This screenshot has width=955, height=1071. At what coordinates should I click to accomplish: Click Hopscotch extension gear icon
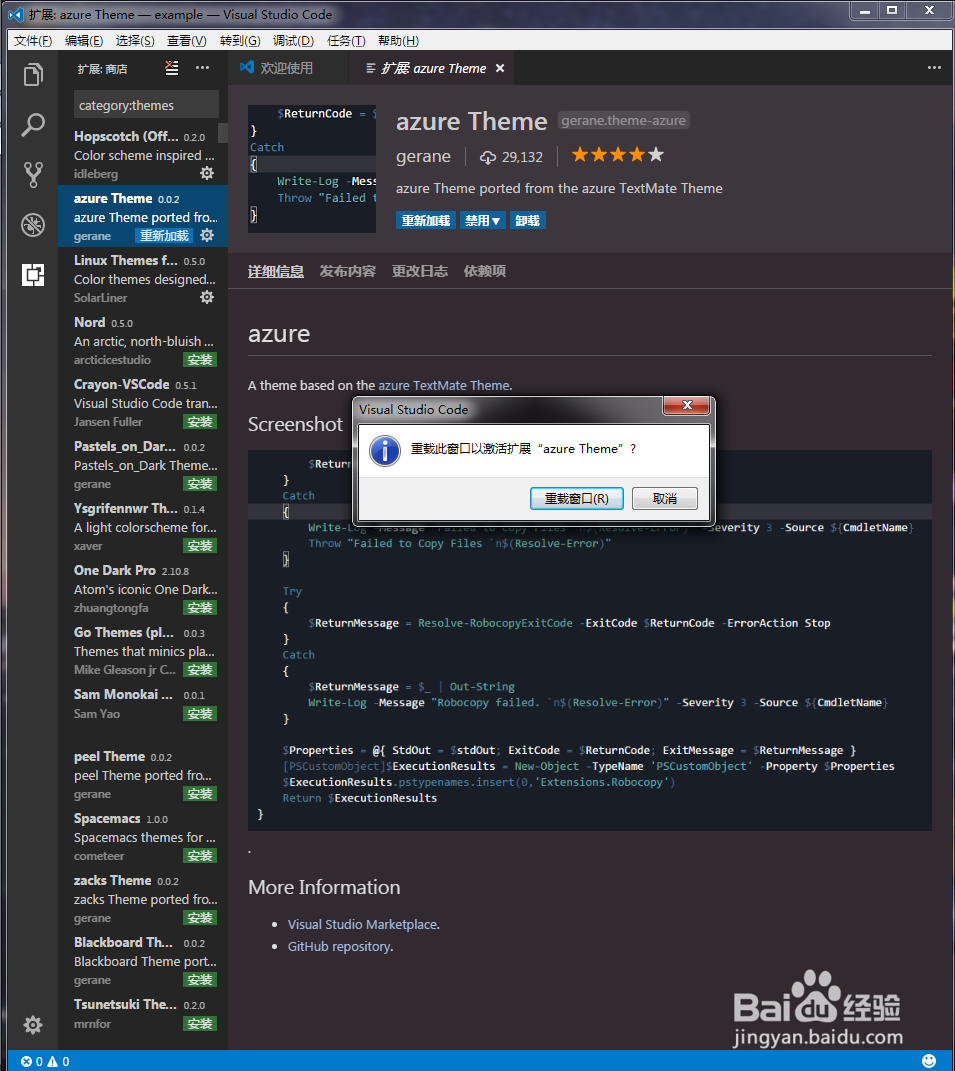pos(207,173)
